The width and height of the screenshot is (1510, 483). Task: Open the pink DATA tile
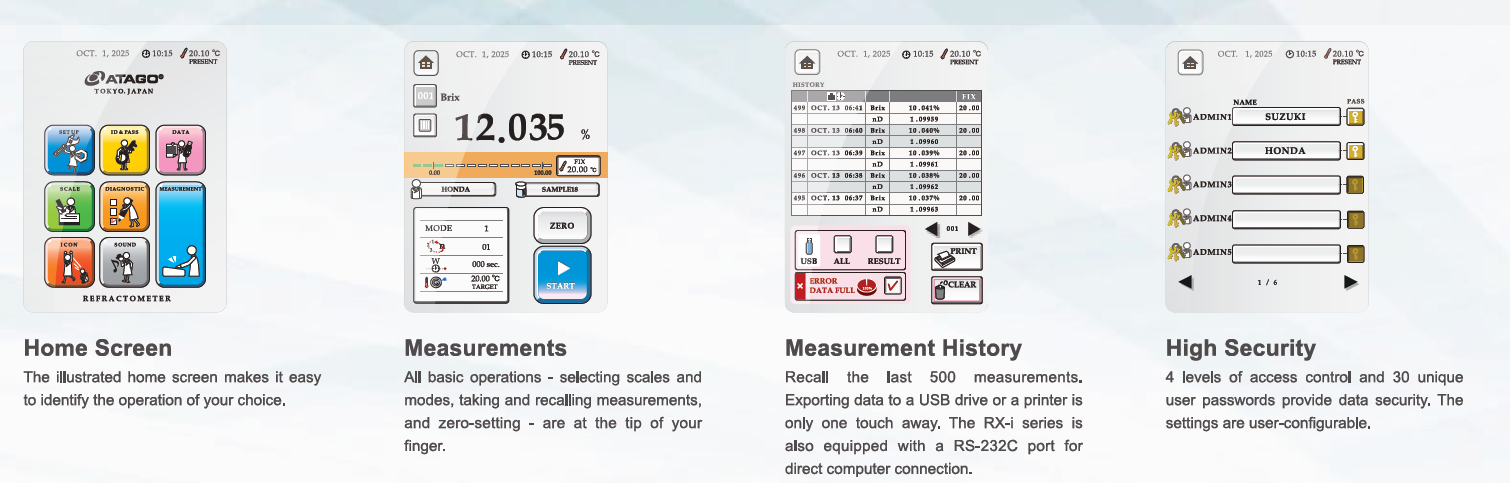(x=181, y=151)
